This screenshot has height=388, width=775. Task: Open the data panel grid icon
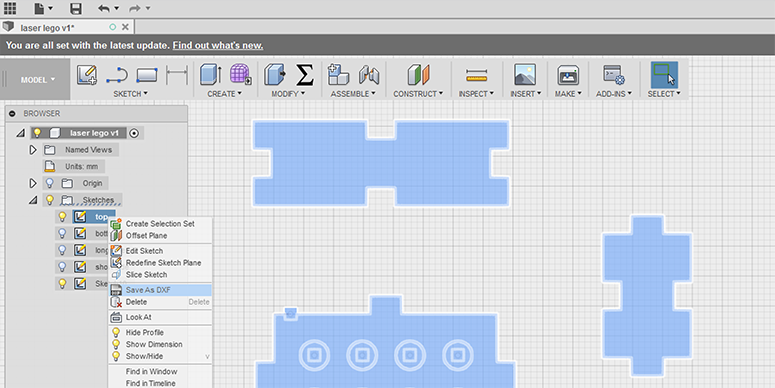pos(10,8)
